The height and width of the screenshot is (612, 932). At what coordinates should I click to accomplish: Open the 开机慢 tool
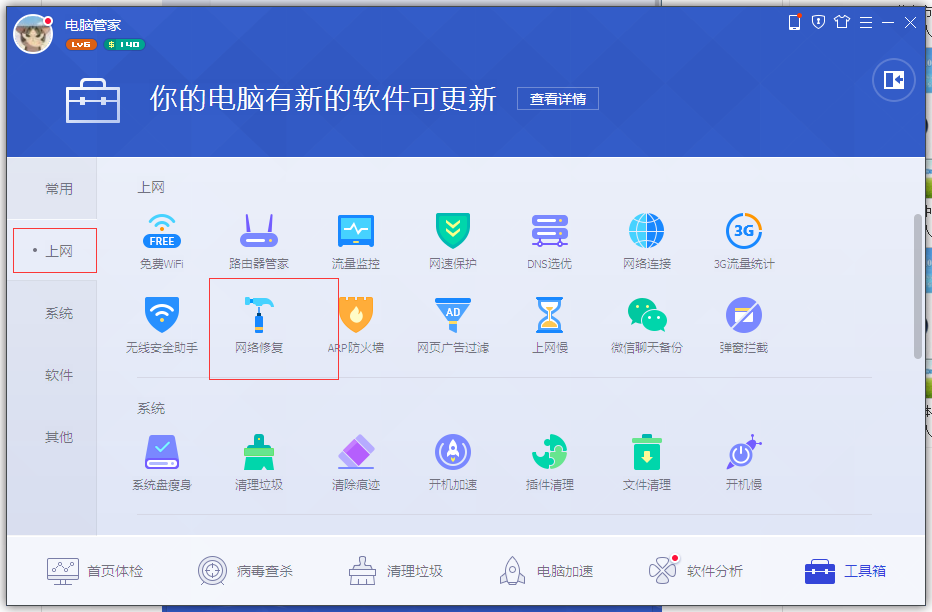(744, 463)
